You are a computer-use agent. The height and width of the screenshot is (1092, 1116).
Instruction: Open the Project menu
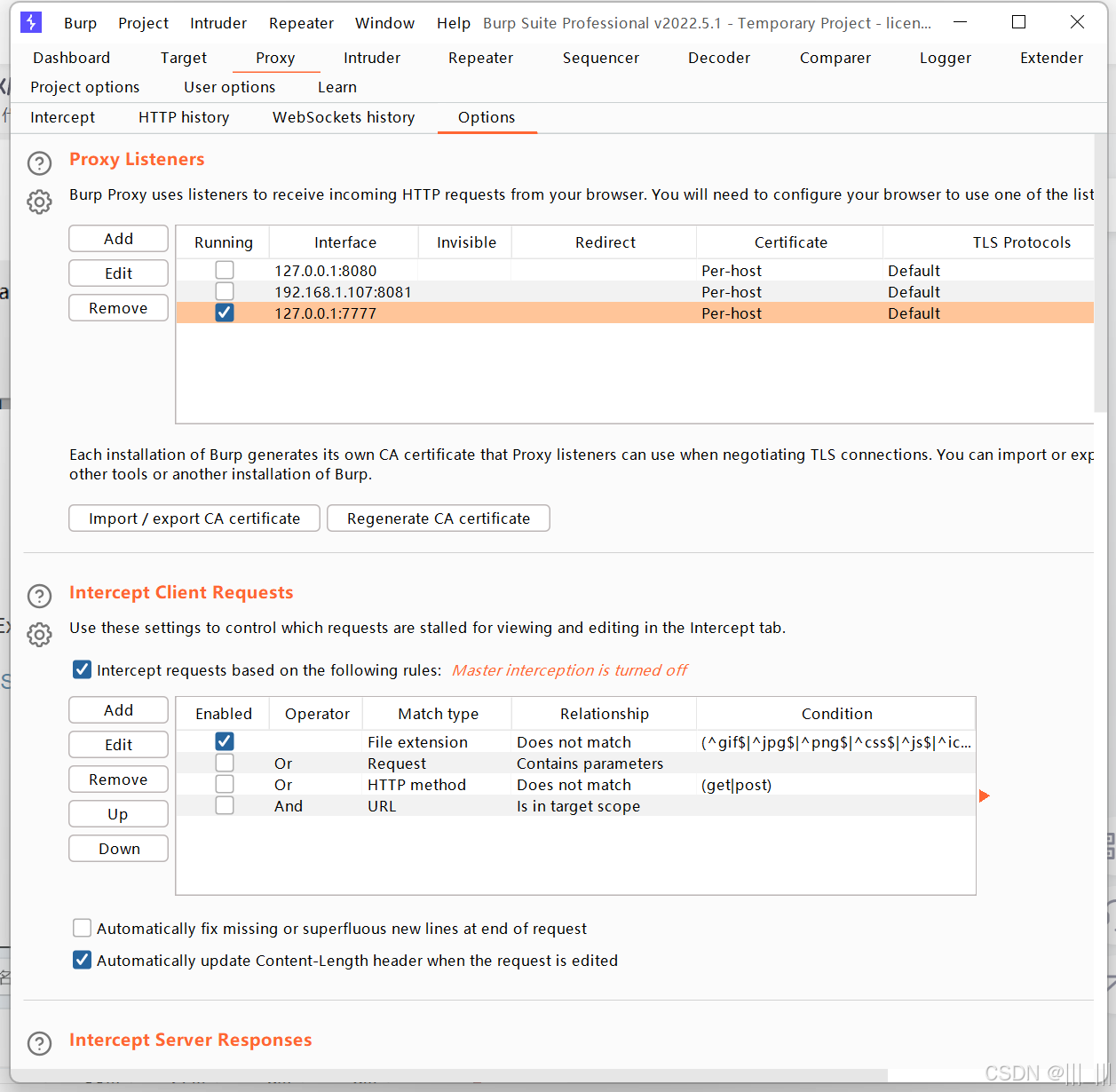click(143, 23)
